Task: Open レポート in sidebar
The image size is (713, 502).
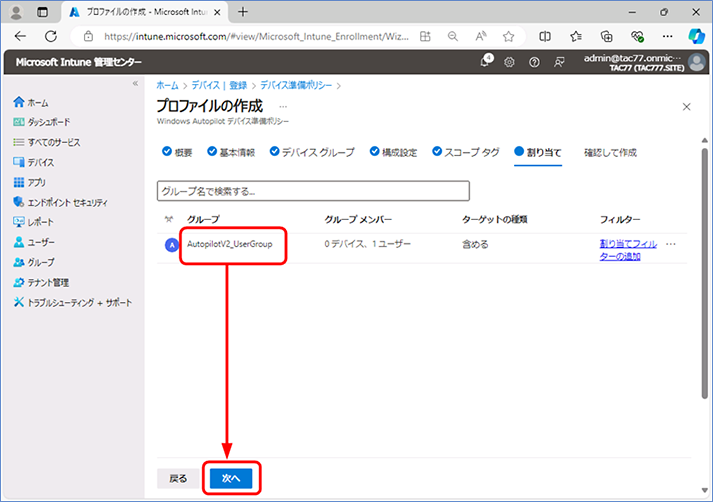Action: tap(34, 222)
